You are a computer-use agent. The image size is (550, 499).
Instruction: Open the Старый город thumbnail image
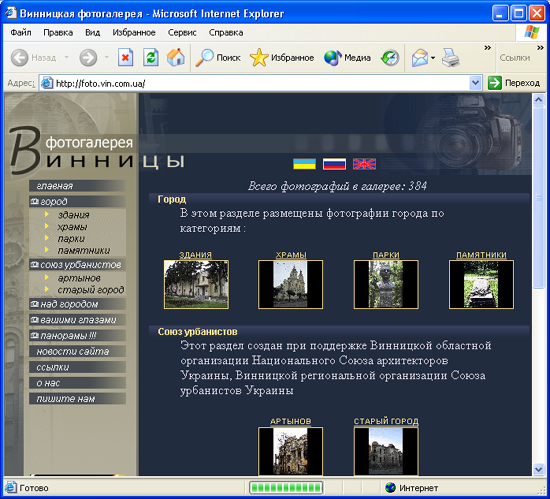(x=386, y=451)
